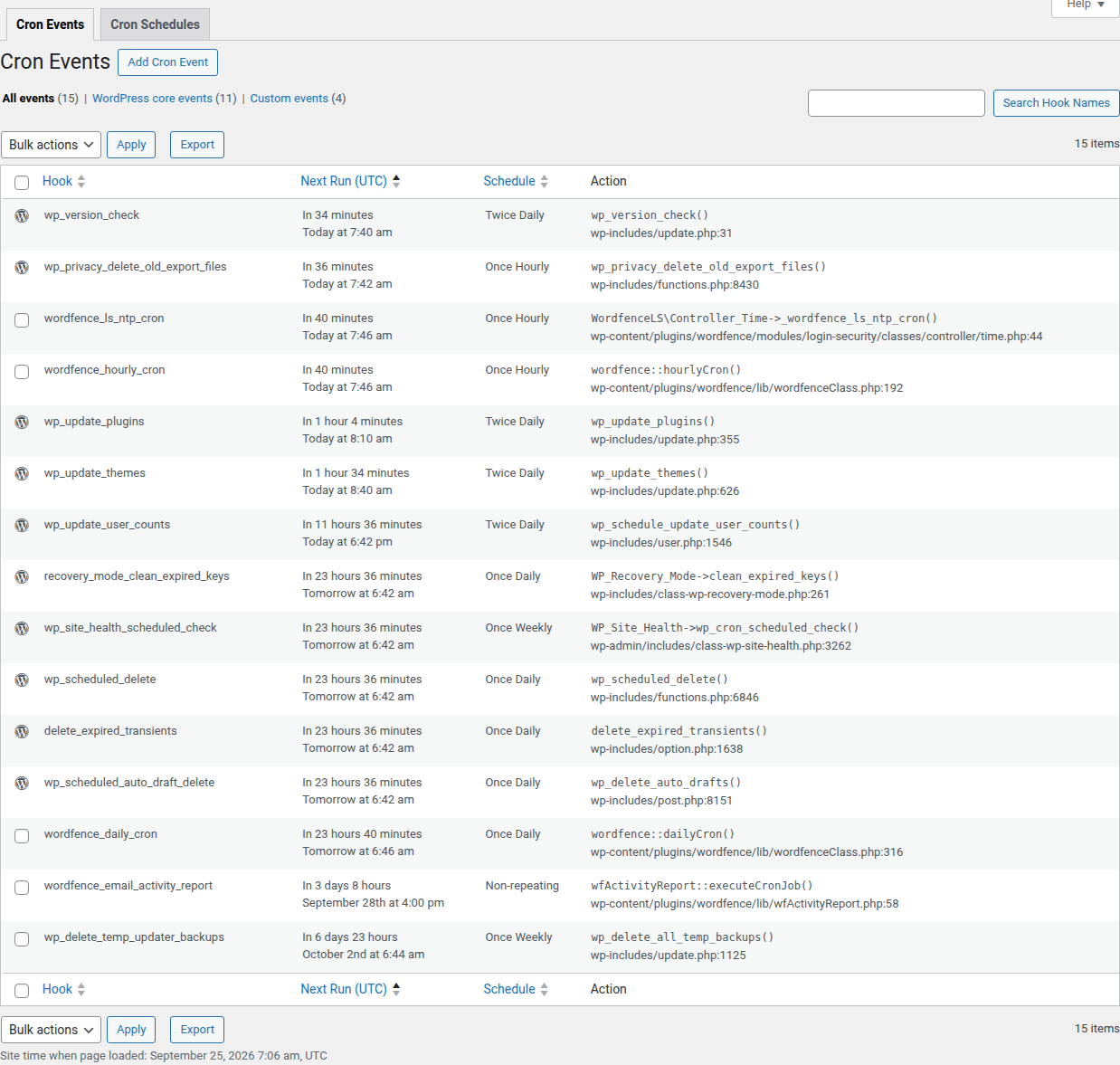Switch to the Cron Schedules tab
The height and width of the screenshot is (1065, 1120).
coord(155,24)
